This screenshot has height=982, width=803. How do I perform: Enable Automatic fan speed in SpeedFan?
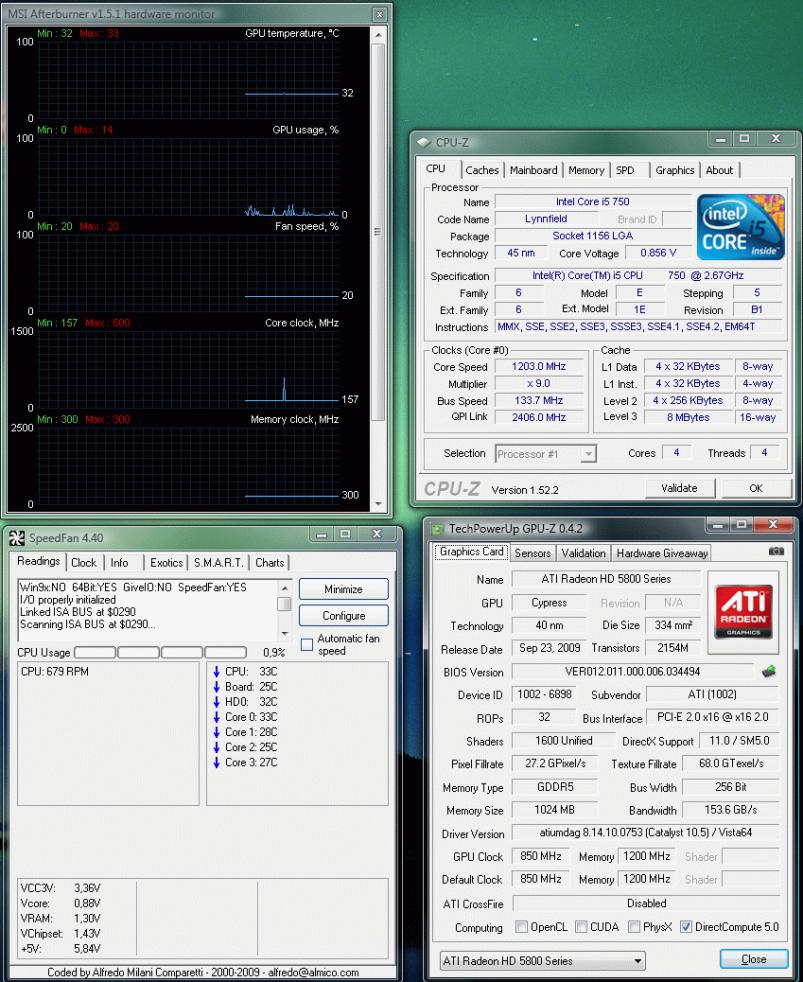point(307,644)
